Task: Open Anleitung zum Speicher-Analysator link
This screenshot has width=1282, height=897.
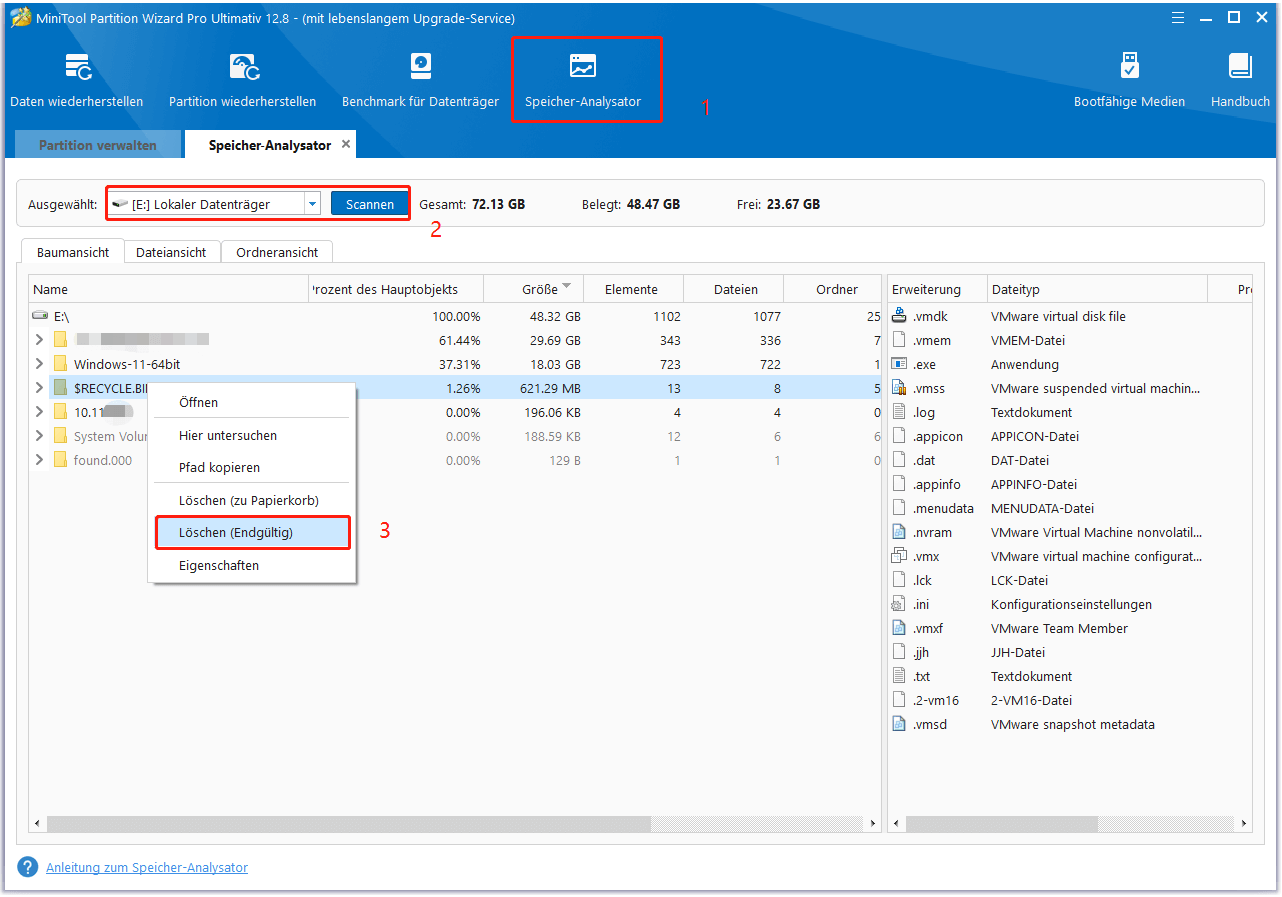Action: point(147,867)
